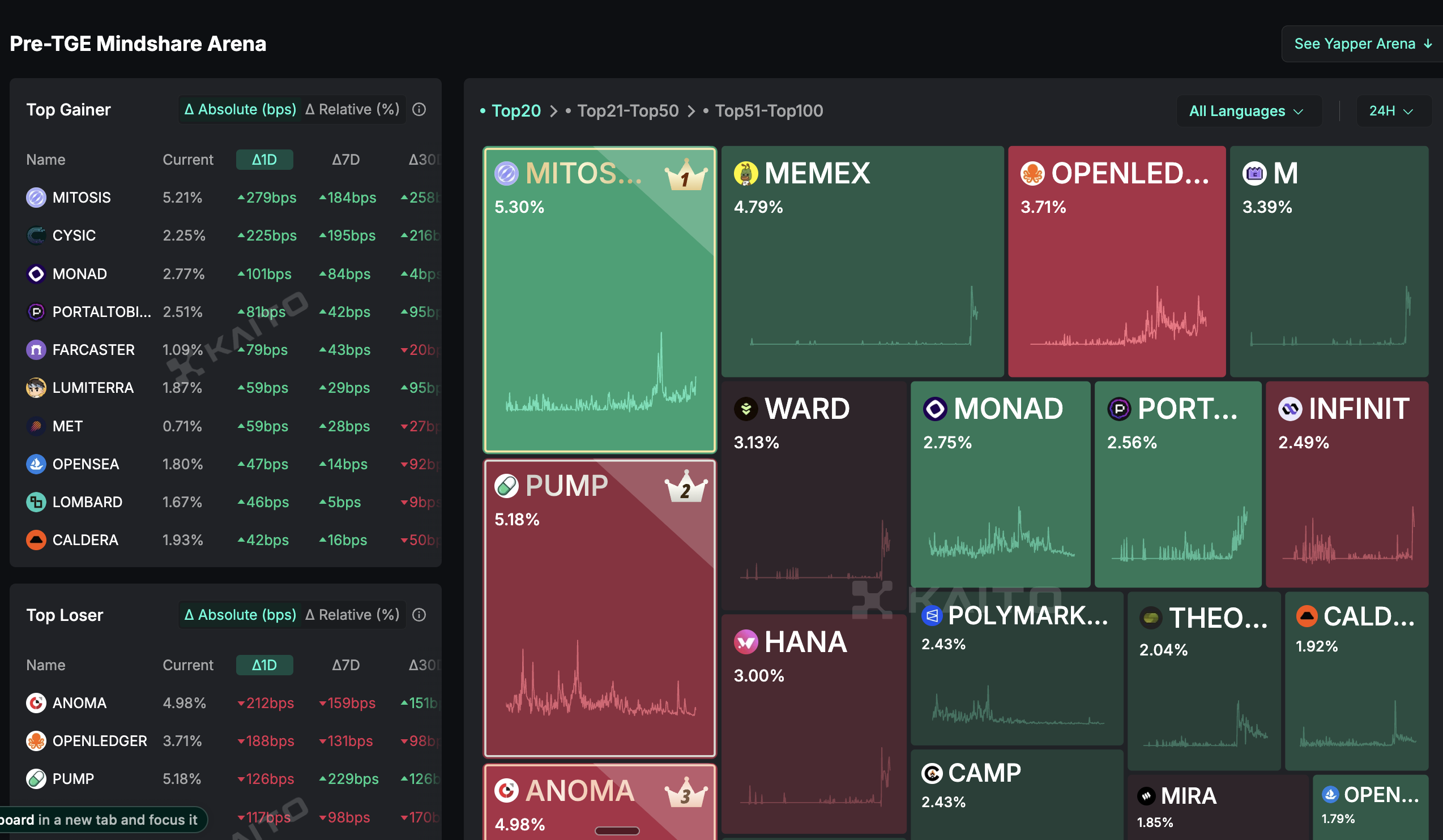Click the MIRA logo in treemap
Viewport: 1443px width, 840px height.
coord(1146,796)
